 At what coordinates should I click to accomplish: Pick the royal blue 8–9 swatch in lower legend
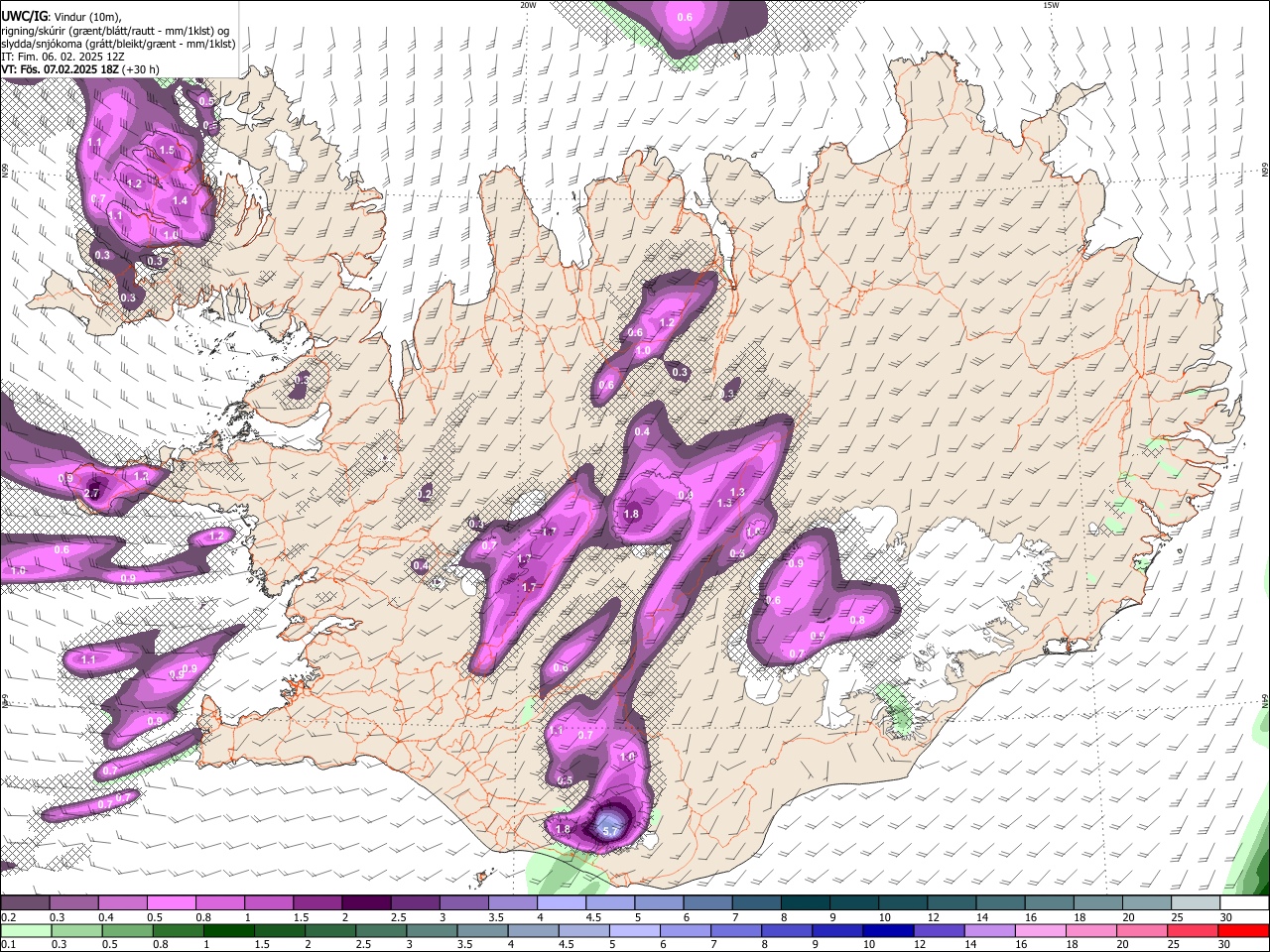(x=786, y=930)
